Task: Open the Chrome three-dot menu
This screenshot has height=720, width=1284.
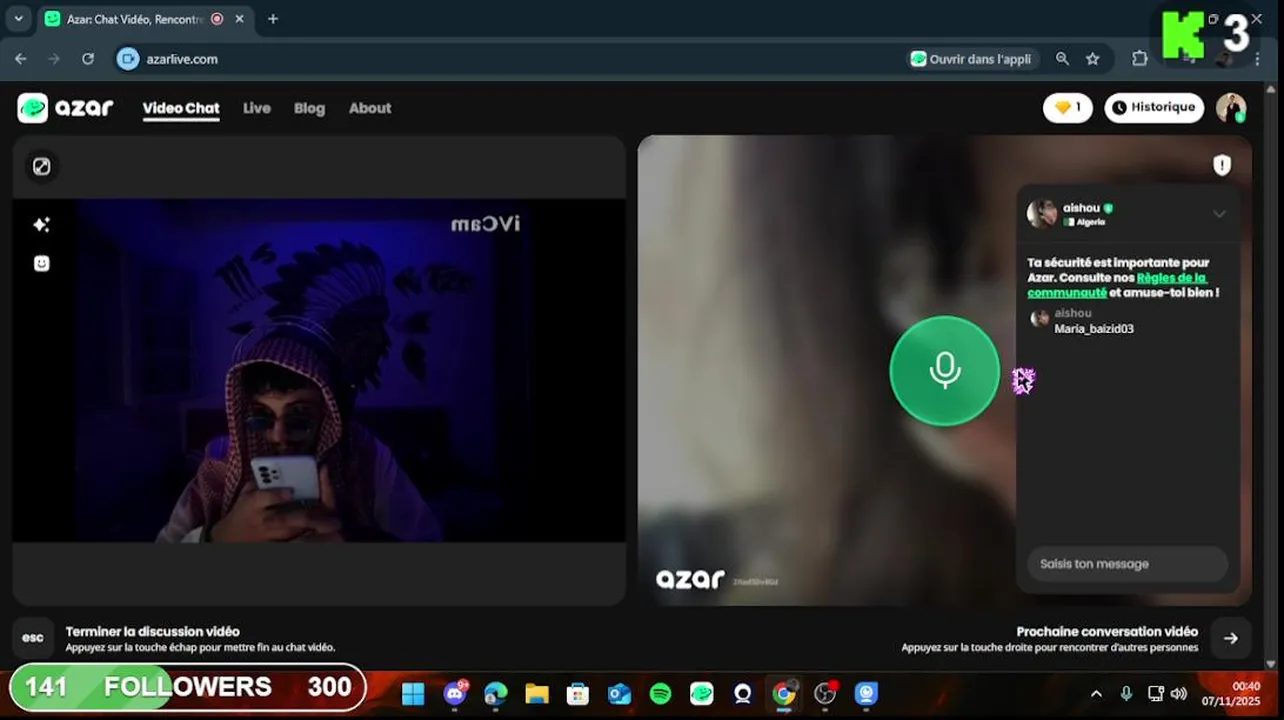Action: point(1257,59)
